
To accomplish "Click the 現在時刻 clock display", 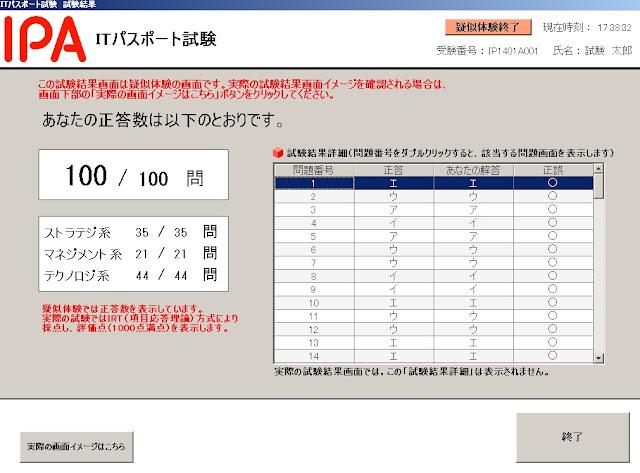I will coord(587,27).
